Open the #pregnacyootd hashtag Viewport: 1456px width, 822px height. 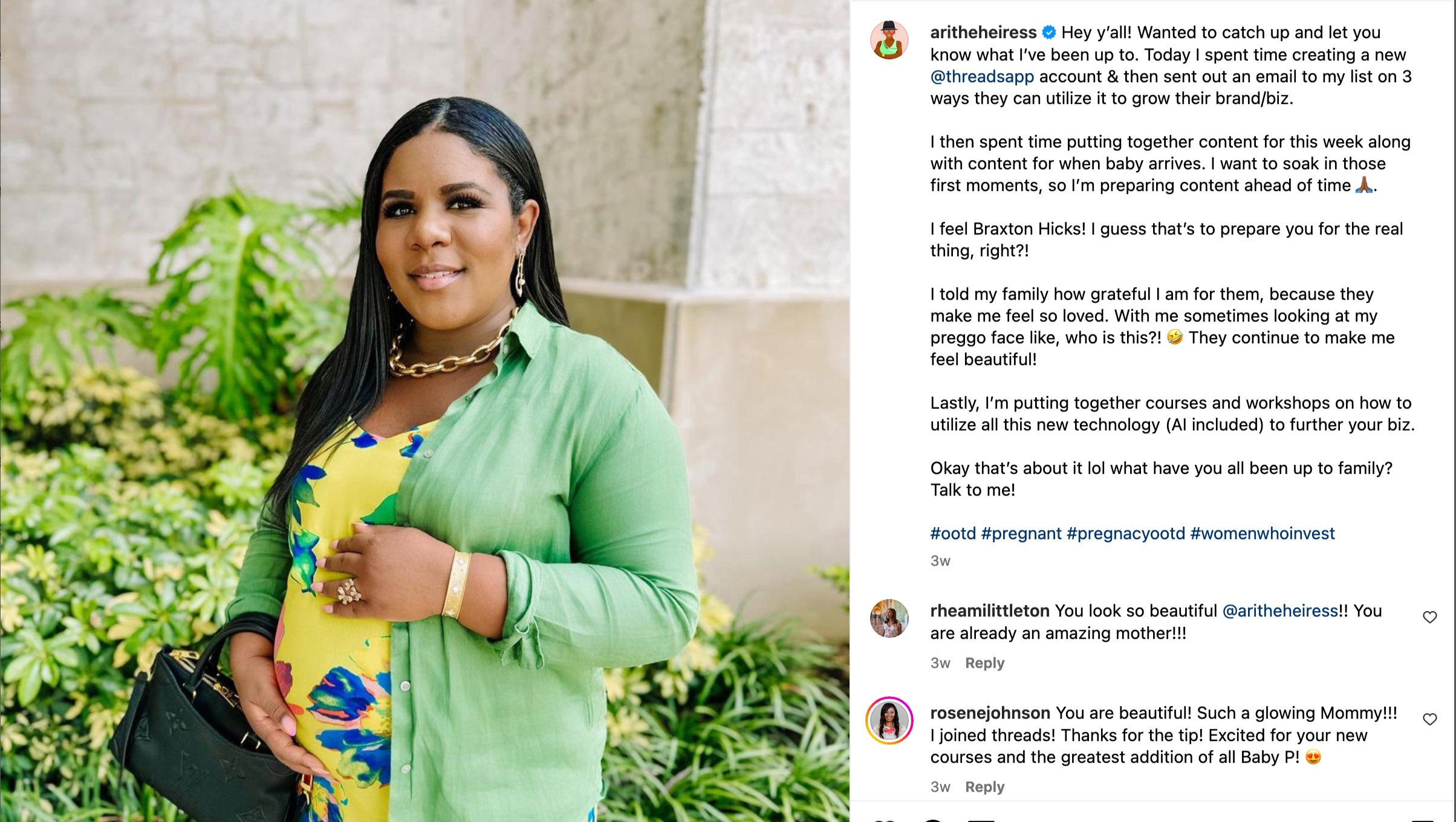1126,534
